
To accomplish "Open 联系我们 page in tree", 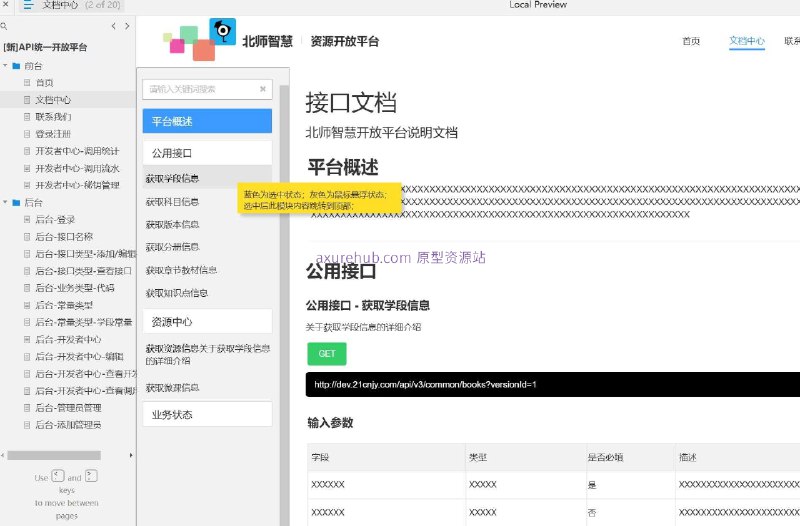I will point(53,117).
